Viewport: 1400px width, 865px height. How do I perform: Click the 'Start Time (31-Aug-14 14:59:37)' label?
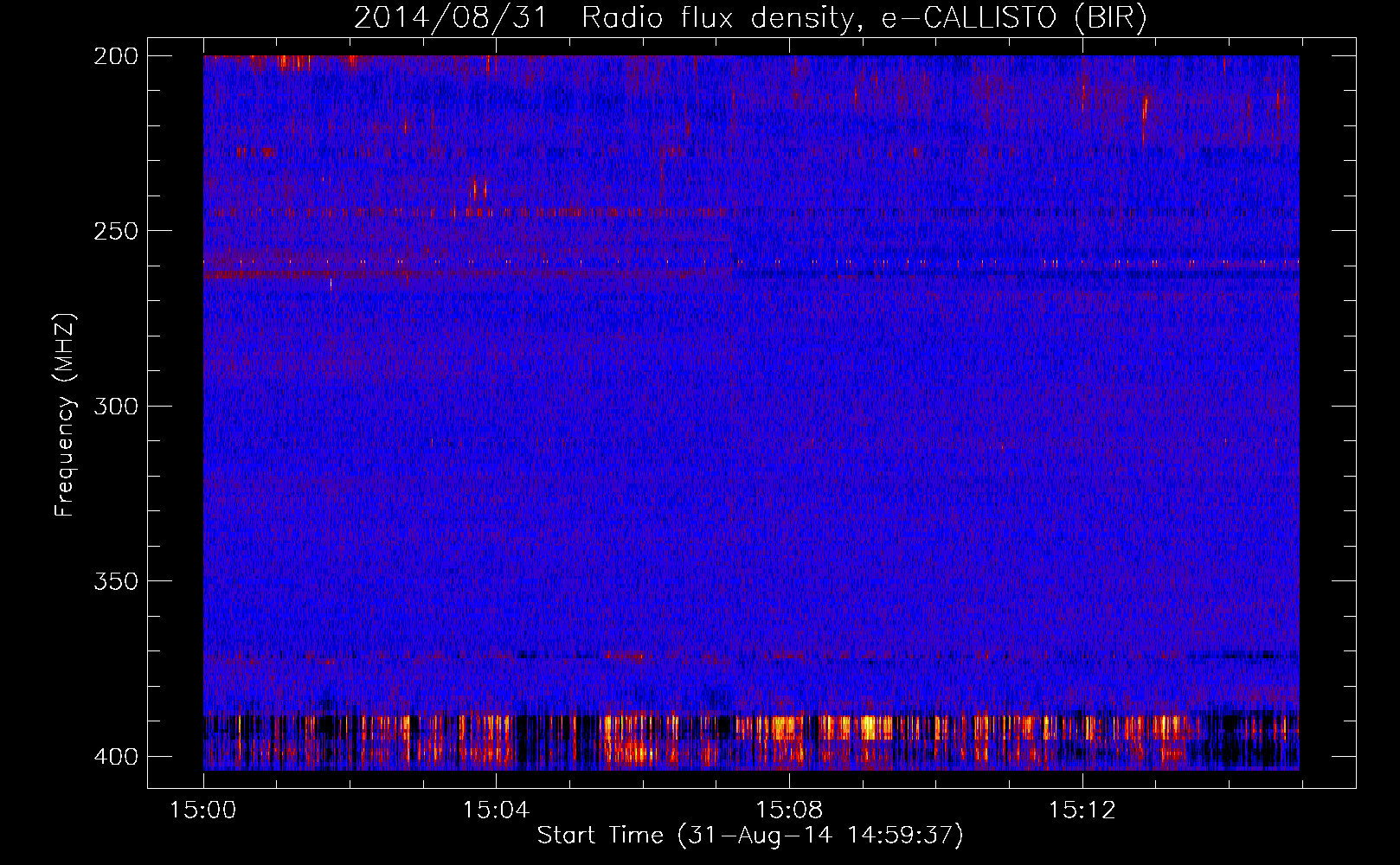pos(750,836)
